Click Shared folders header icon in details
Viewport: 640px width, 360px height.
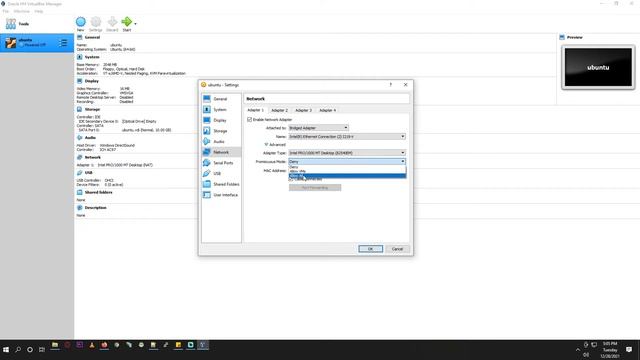pos(80,192)
